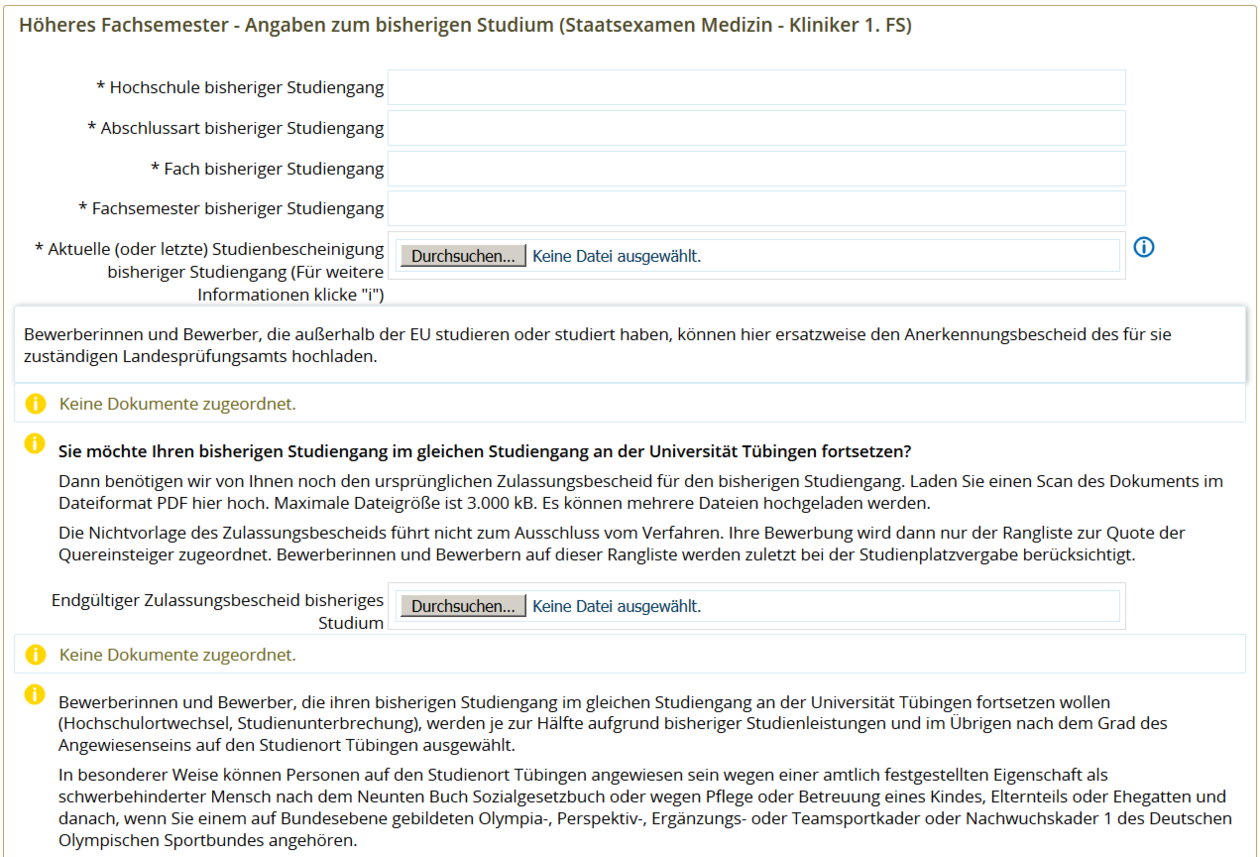Click the 'Abschlussart bisheriger Studiengang' label
Viewport: 1260px width, 857px height.
235,128
